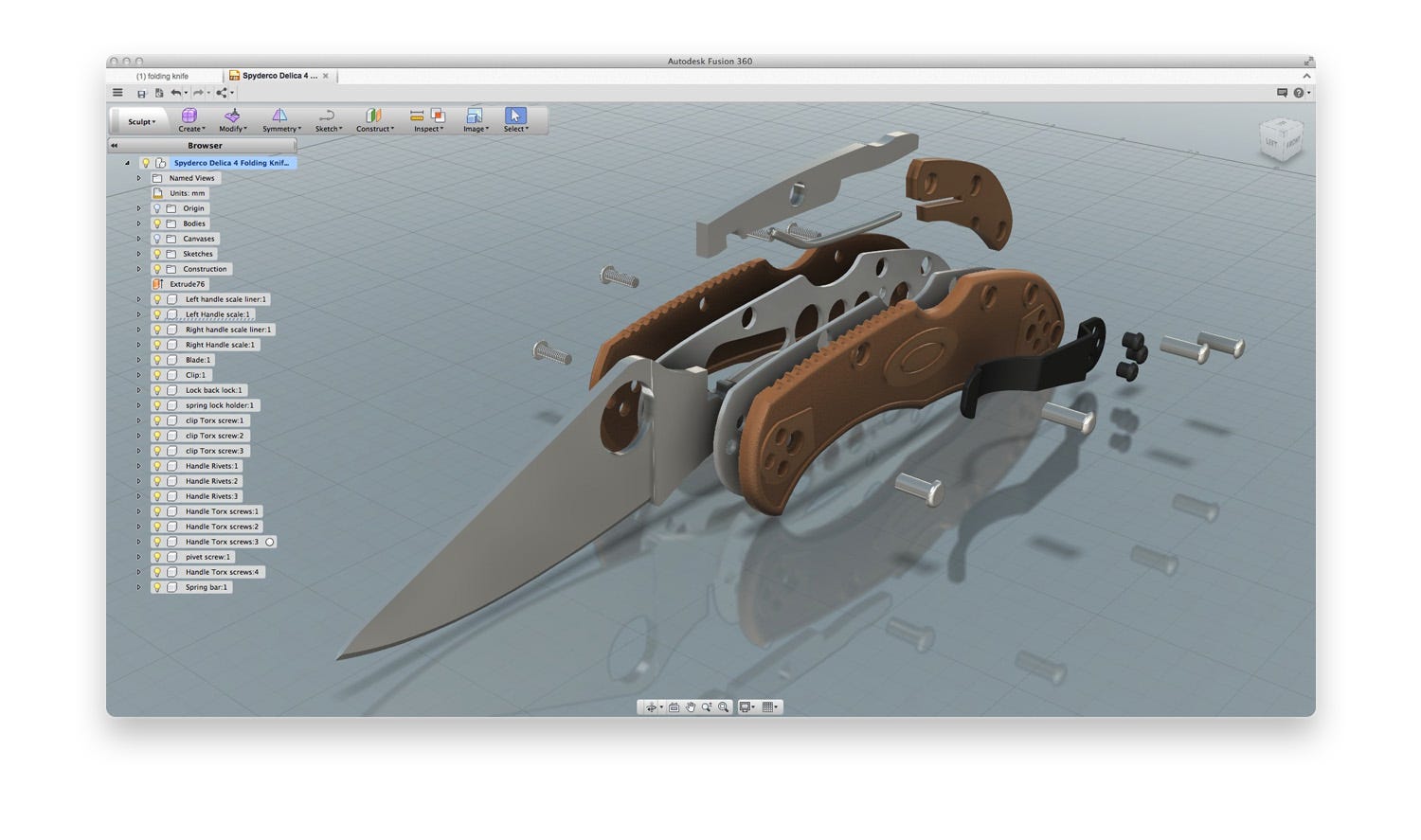Click the Undo arrow
Screen dimensions: 1421x840
175,93
